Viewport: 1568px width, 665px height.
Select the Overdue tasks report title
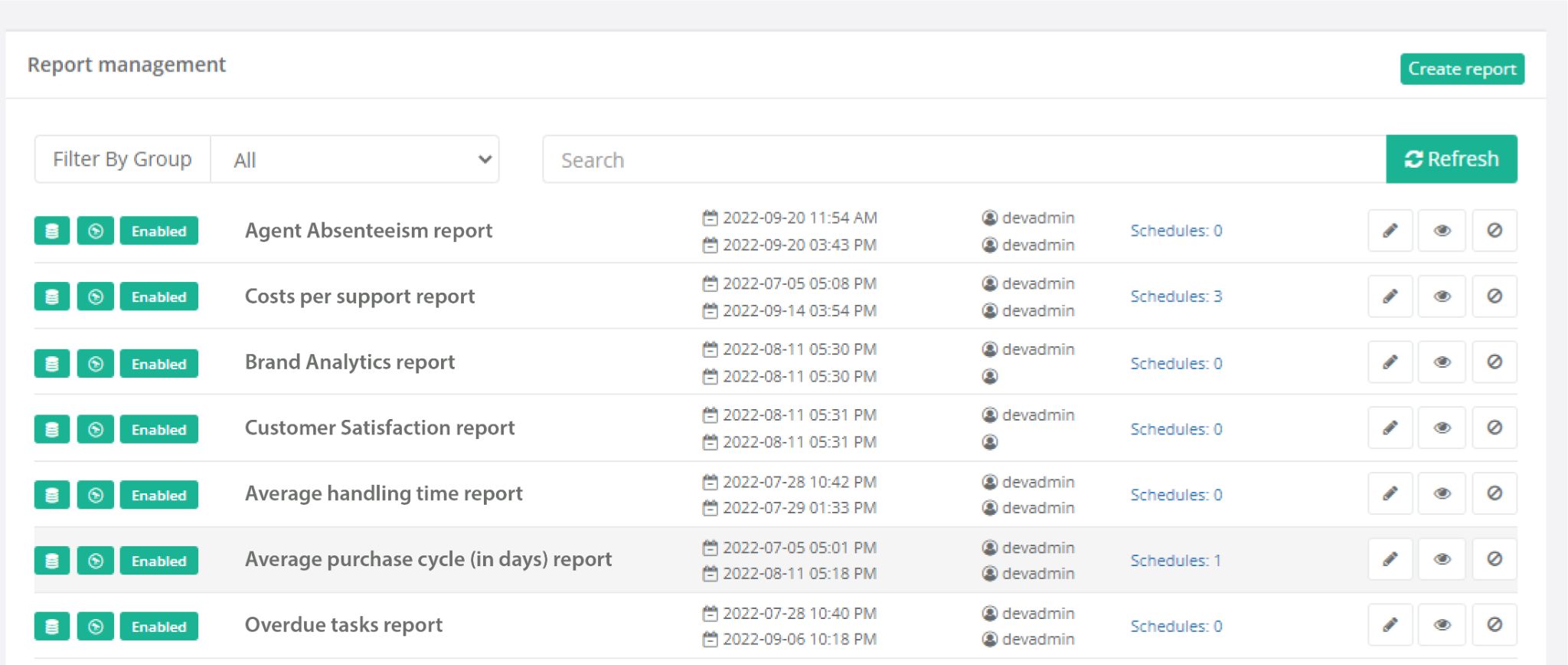[x=344, y=625]
